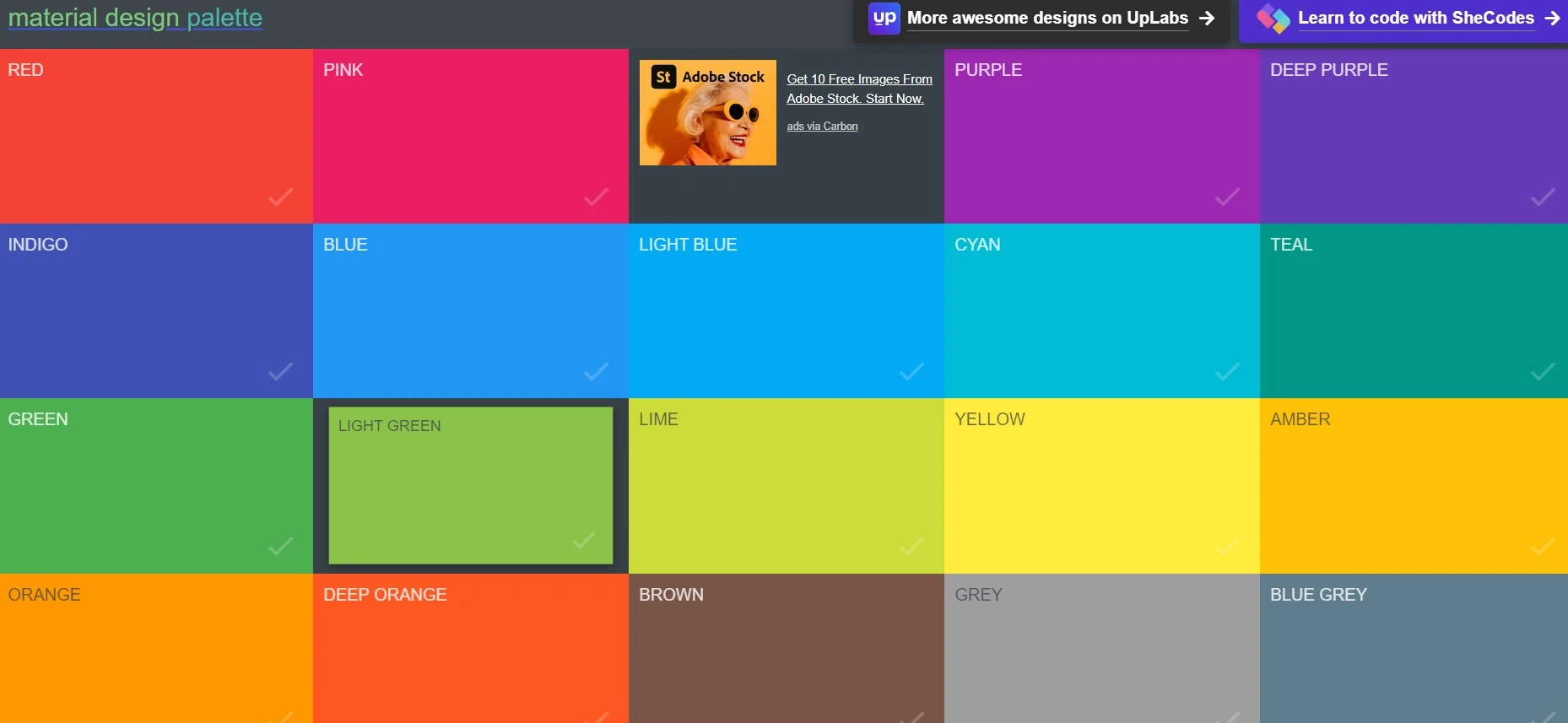Click the checkmark on the Pink tile
Screen dimensions: 1568x723
pos(596,197)
